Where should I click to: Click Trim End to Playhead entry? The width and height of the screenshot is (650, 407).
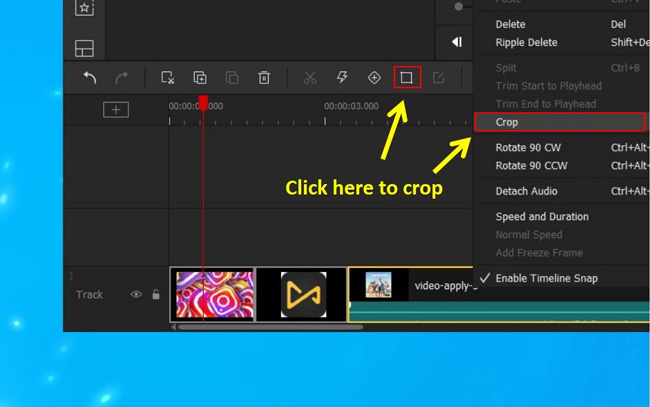(x=546, y=104)
